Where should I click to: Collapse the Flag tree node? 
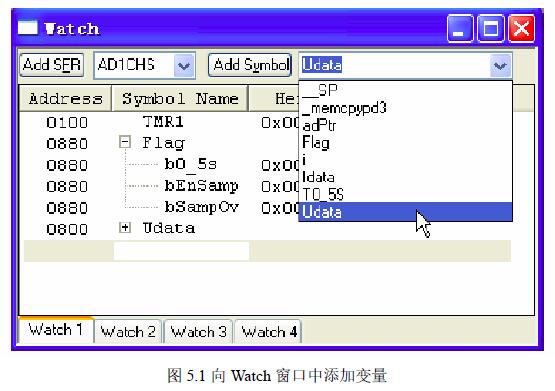[x=125, y=142]
